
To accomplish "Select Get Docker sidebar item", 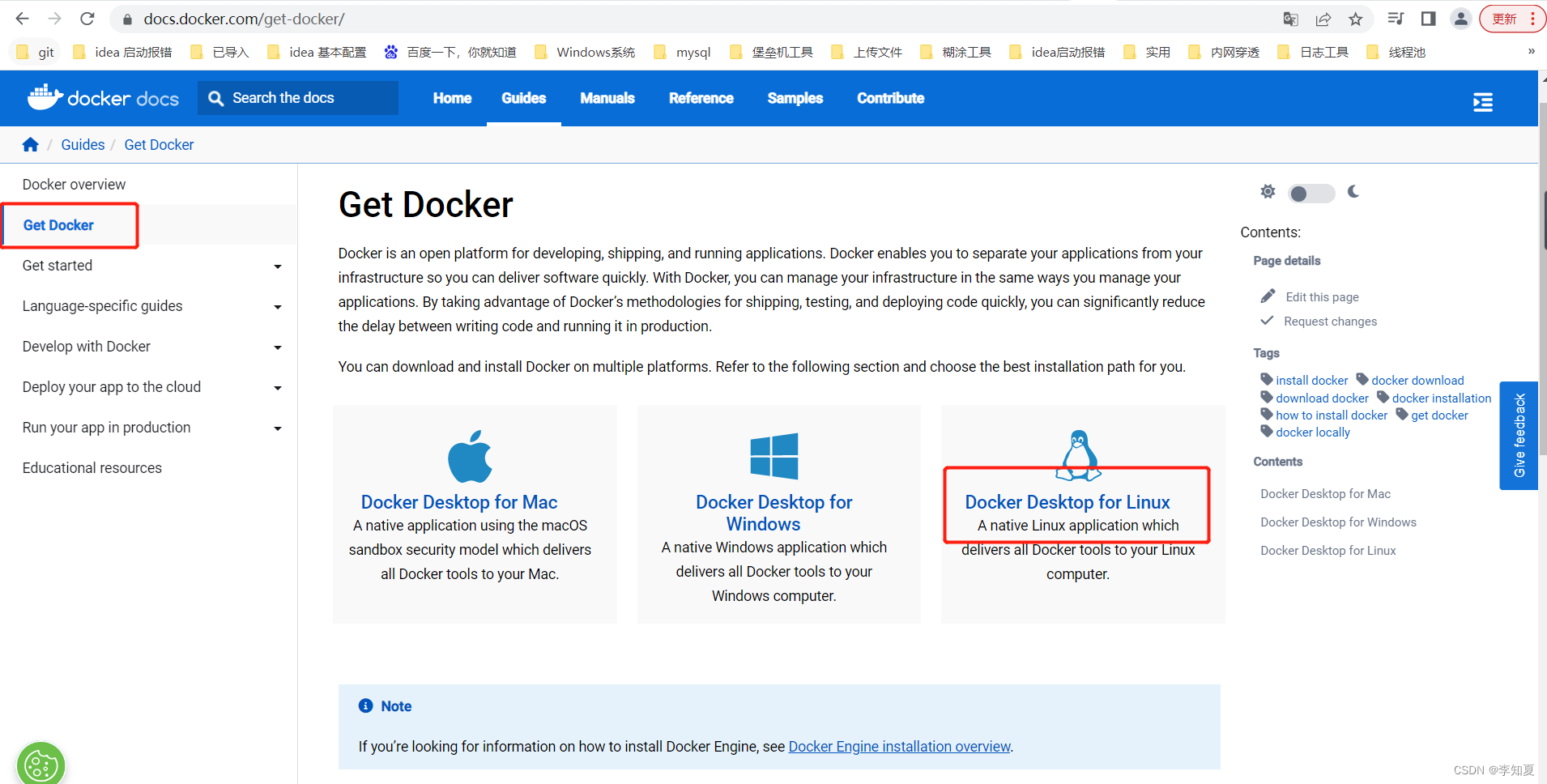I will pos(58,225).
